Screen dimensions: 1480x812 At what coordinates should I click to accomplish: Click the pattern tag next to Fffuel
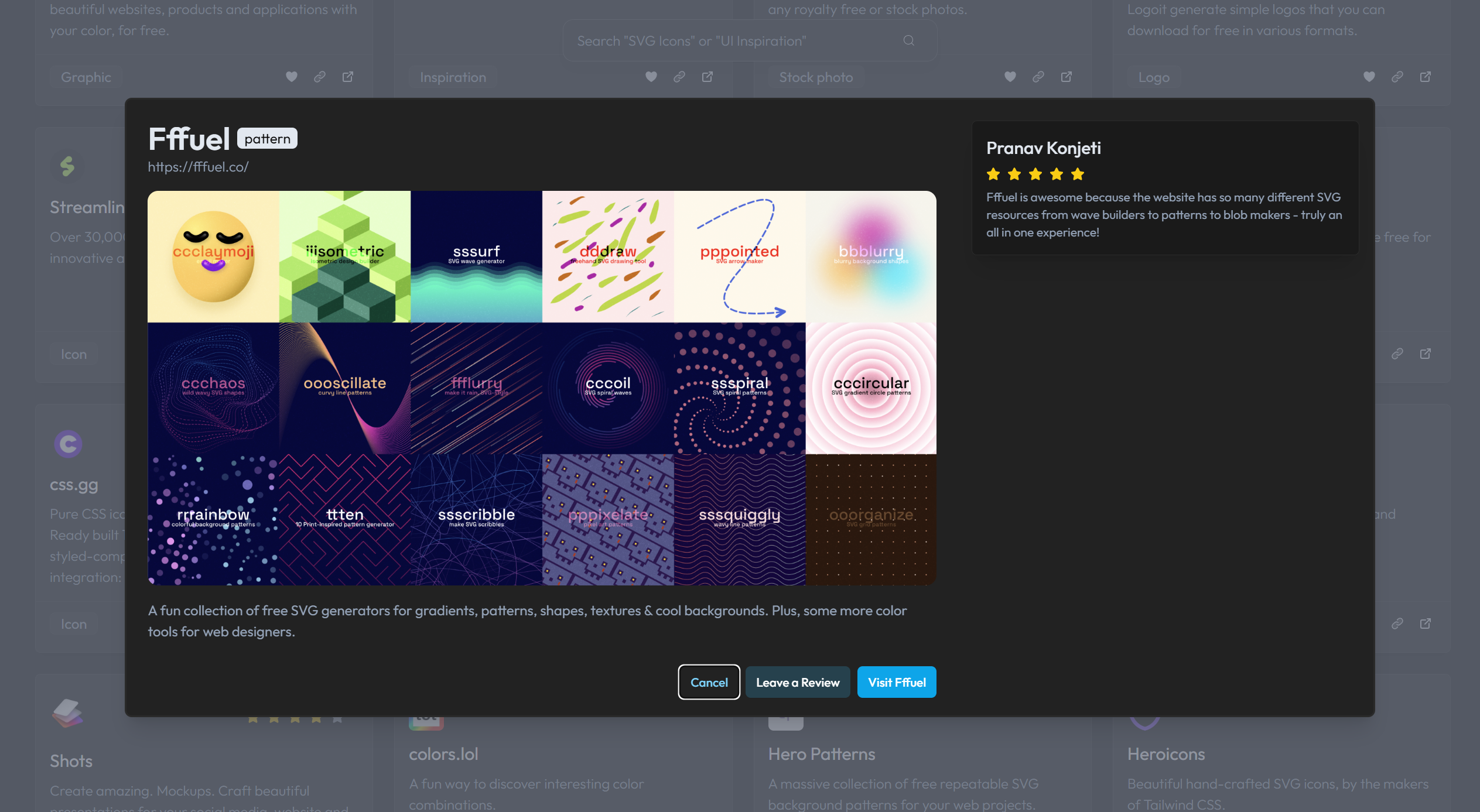pos(267,139)
